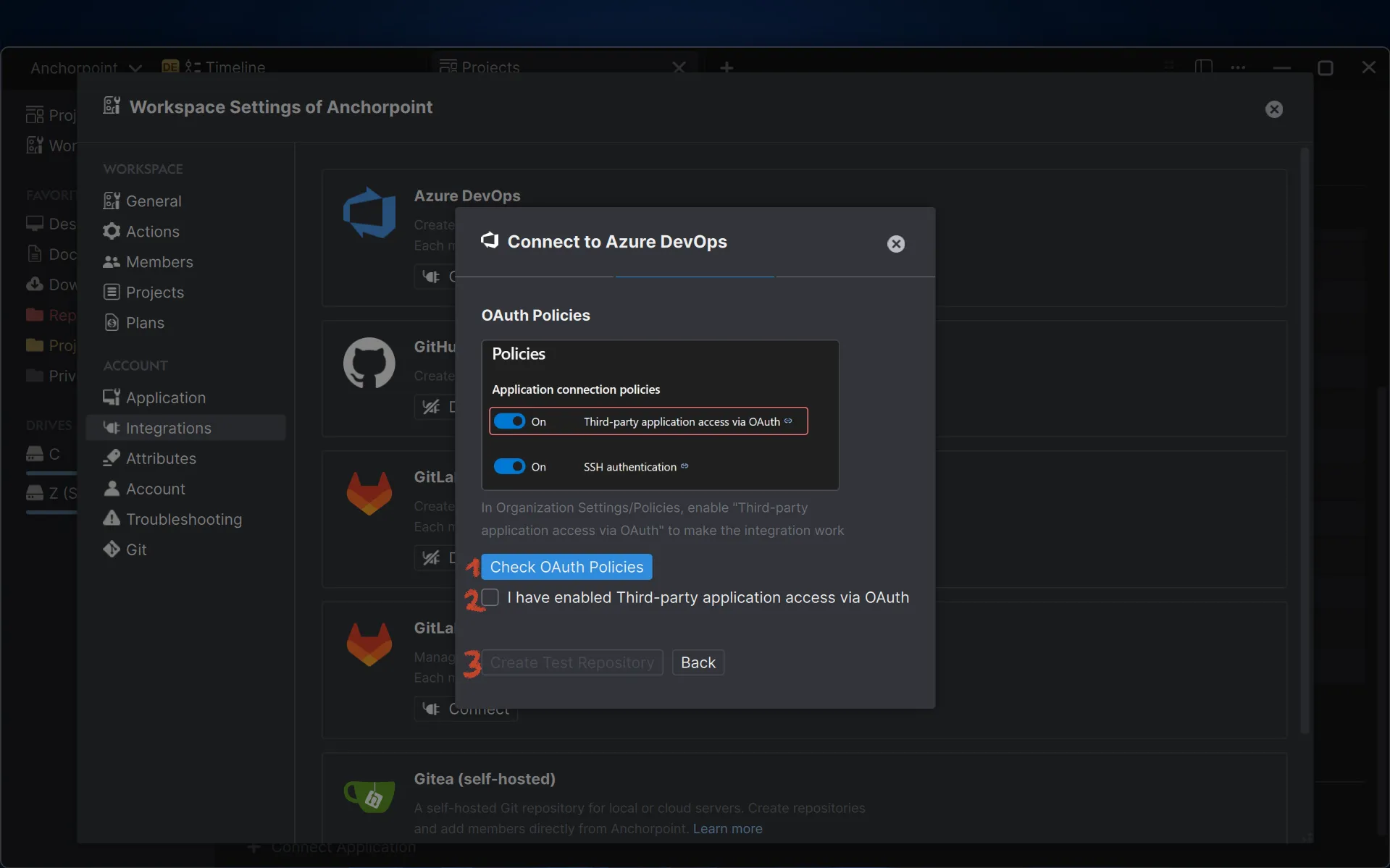
Task: Click the Actions gear icon
Action: click(x=112, y=232)
